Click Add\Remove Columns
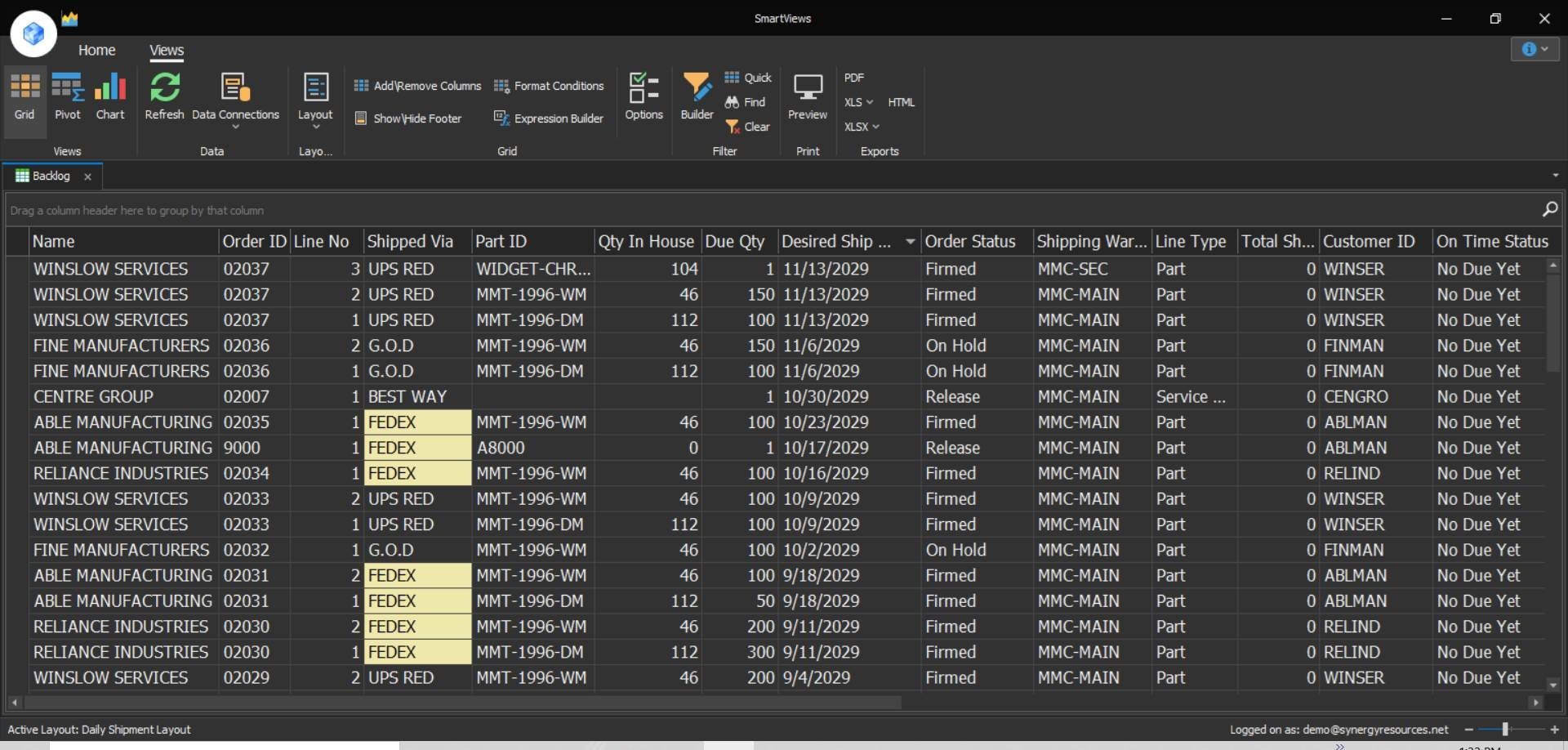Viewport: 1568px width, 750px height. point(417,86)
